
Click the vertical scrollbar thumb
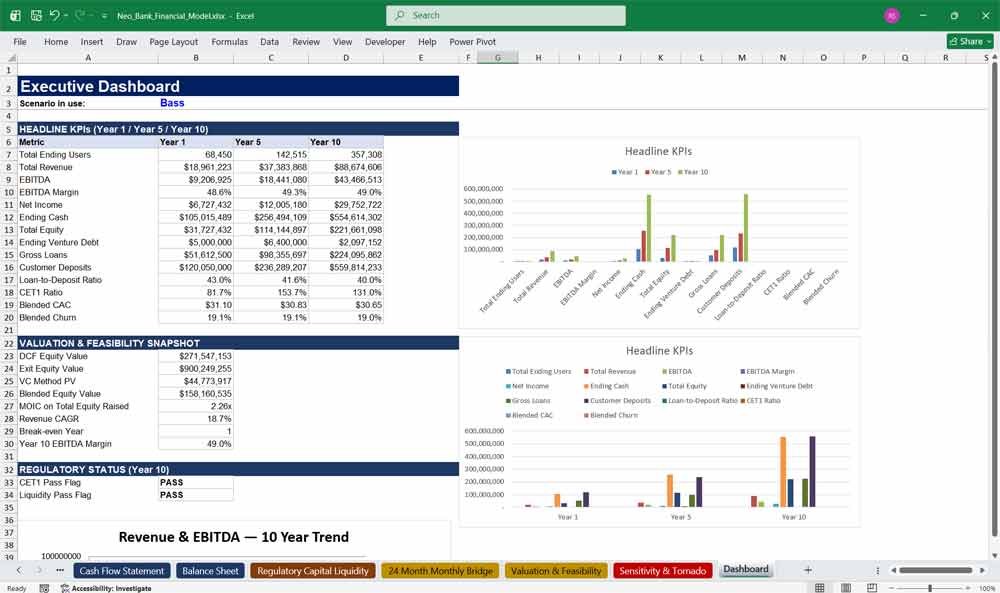pos(994,302)
